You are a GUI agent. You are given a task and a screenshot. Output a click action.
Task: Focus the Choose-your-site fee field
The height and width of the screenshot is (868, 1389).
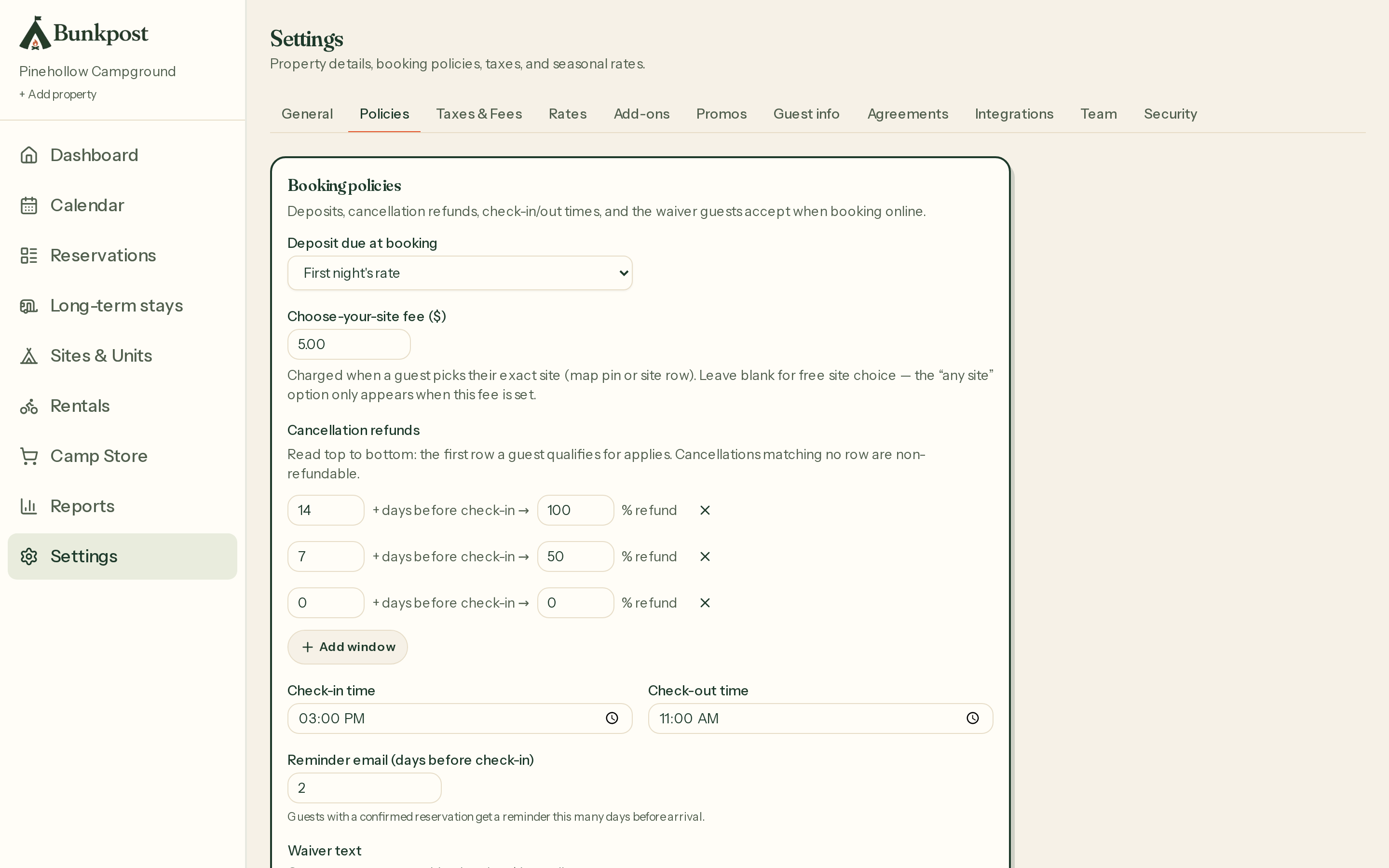coord(349,344)
